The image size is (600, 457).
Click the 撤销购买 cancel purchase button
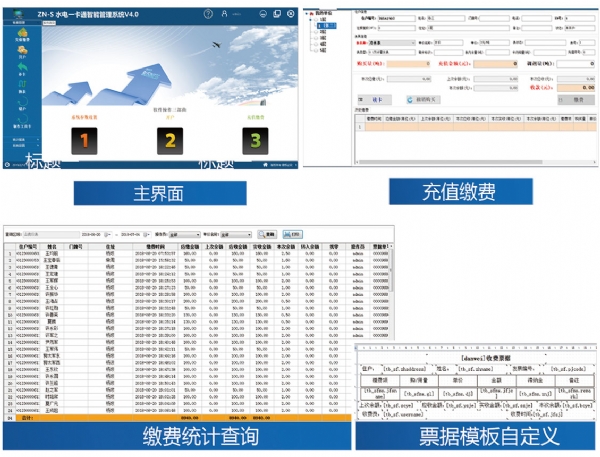422,100
